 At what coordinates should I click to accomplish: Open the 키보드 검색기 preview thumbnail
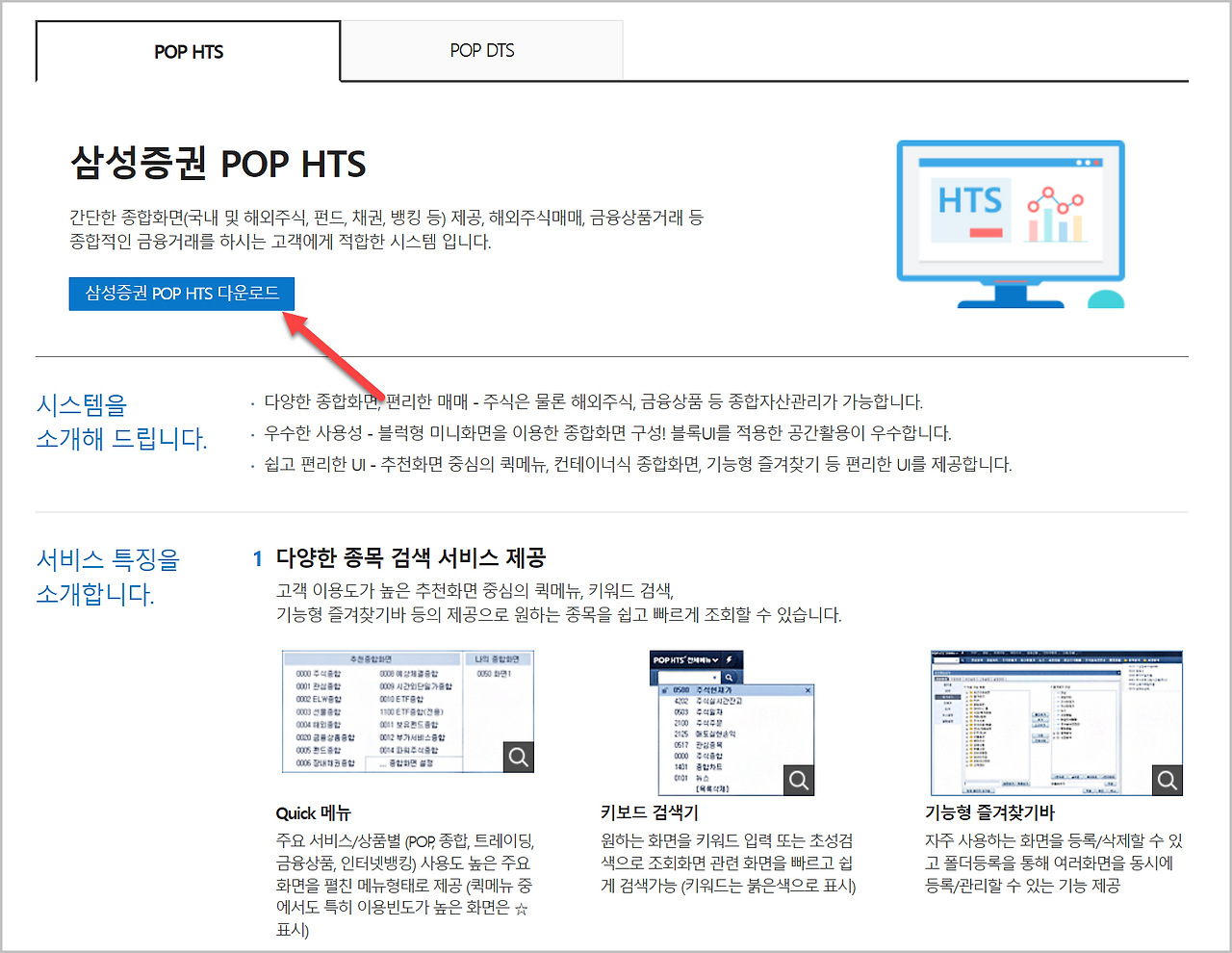pos(732,723)
